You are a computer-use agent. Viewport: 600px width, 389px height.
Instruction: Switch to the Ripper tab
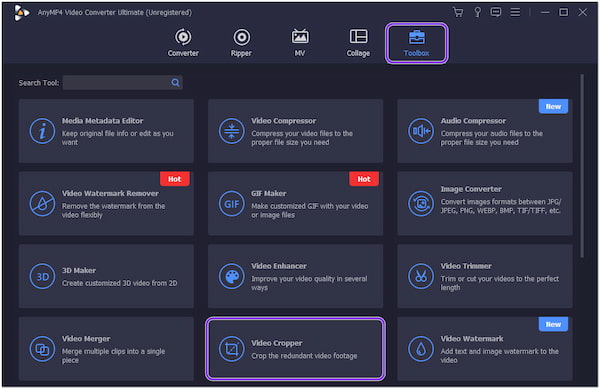tap(241, 43)
